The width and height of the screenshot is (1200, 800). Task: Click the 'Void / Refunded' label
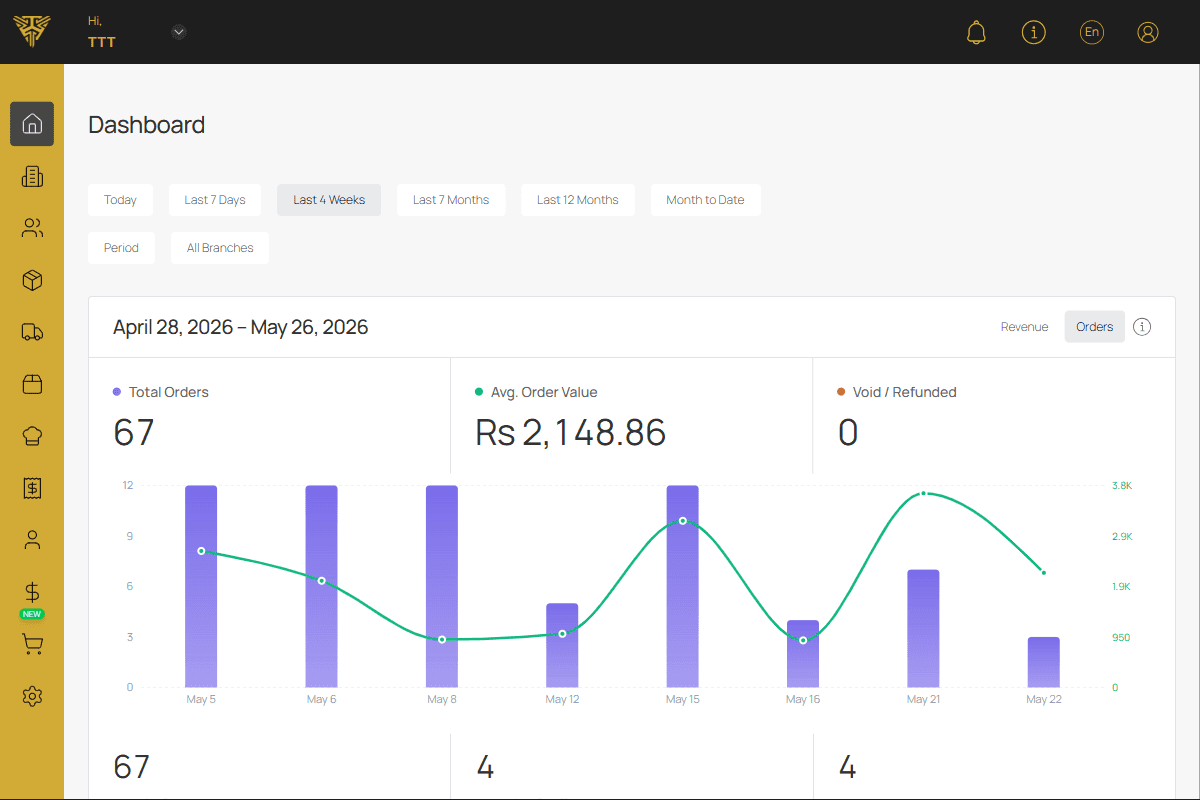[x=905, y=392]
